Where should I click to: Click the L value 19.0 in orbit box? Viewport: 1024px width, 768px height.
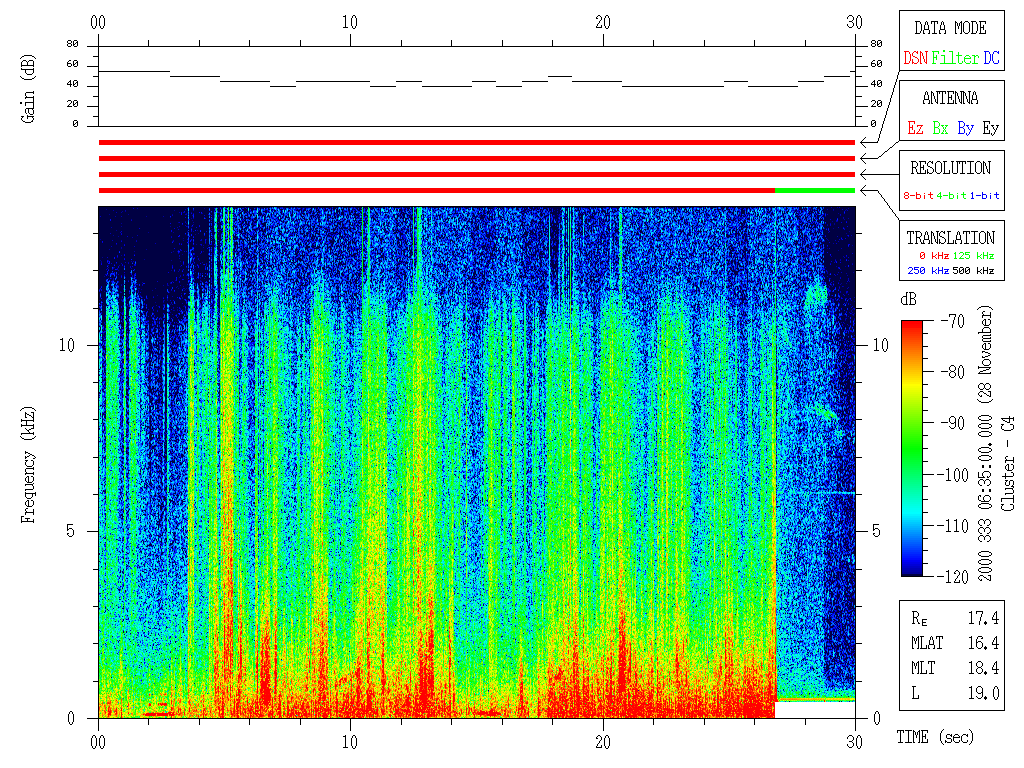pyautogui.click(x=984, y=693)
